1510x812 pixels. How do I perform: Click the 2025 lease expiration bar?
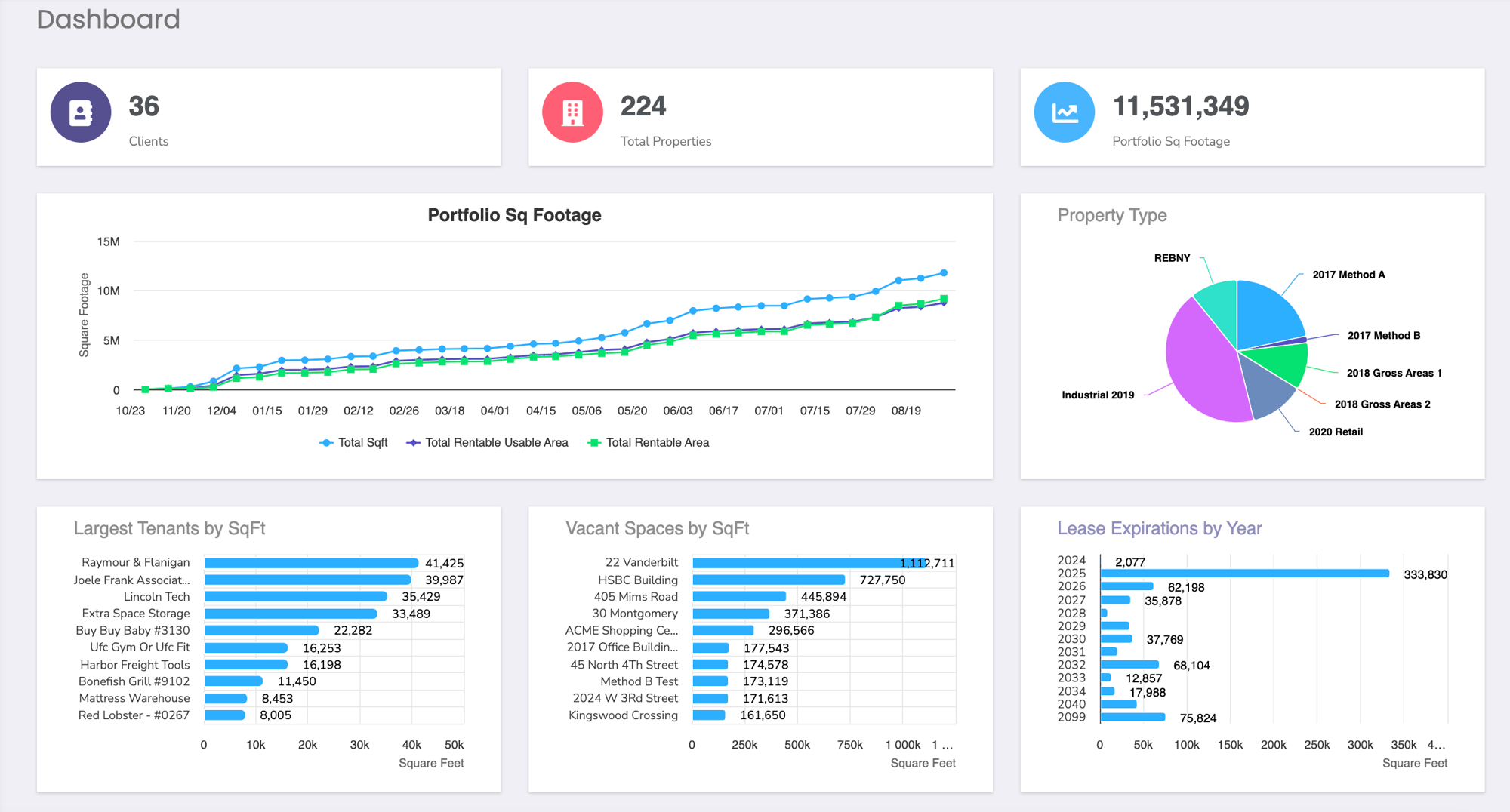1245,574
